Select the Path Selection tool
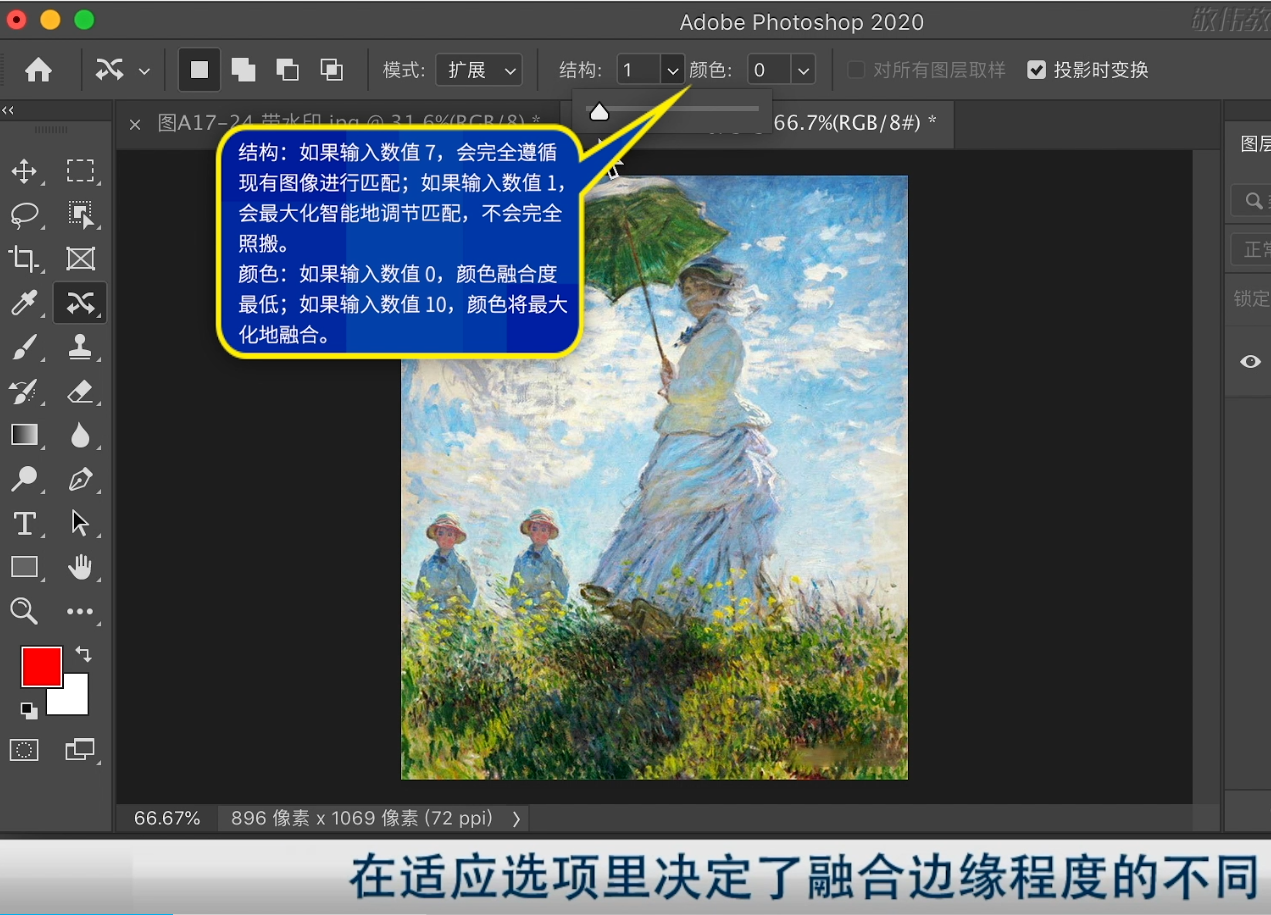This screenshot has height=915, width=1271. (80, 523)
